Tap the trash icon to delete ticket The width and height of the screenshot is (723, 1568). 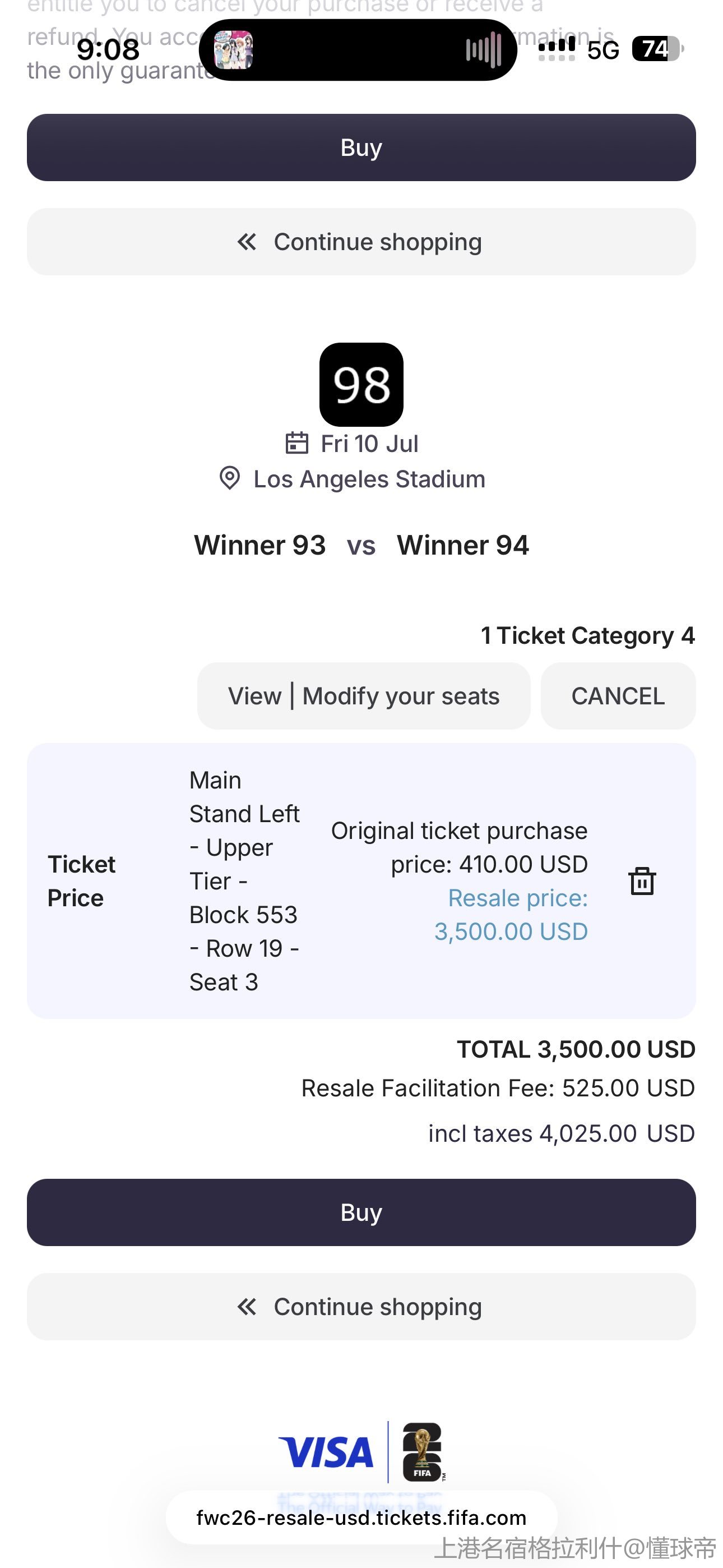point(641,881)
